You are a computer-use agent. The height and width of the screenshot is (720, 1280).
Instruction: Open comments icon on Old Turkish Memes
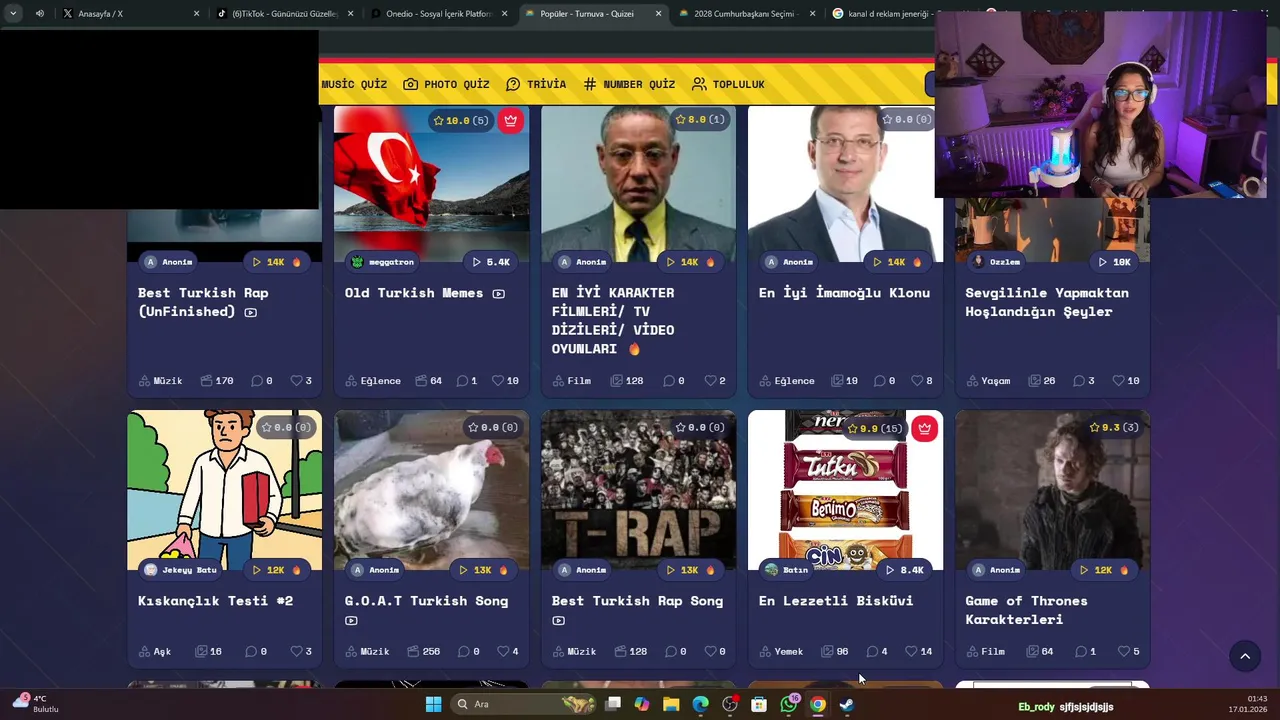pyautogui.click(x=463, y=381)
